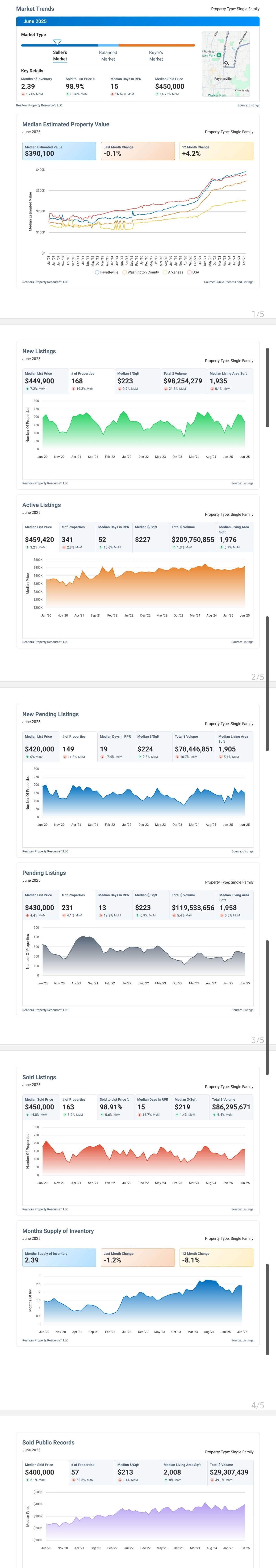Open the Fayetteville map thumbnail
The width and height of the screenshot is (276, 1568).
(x=226, y=64)
